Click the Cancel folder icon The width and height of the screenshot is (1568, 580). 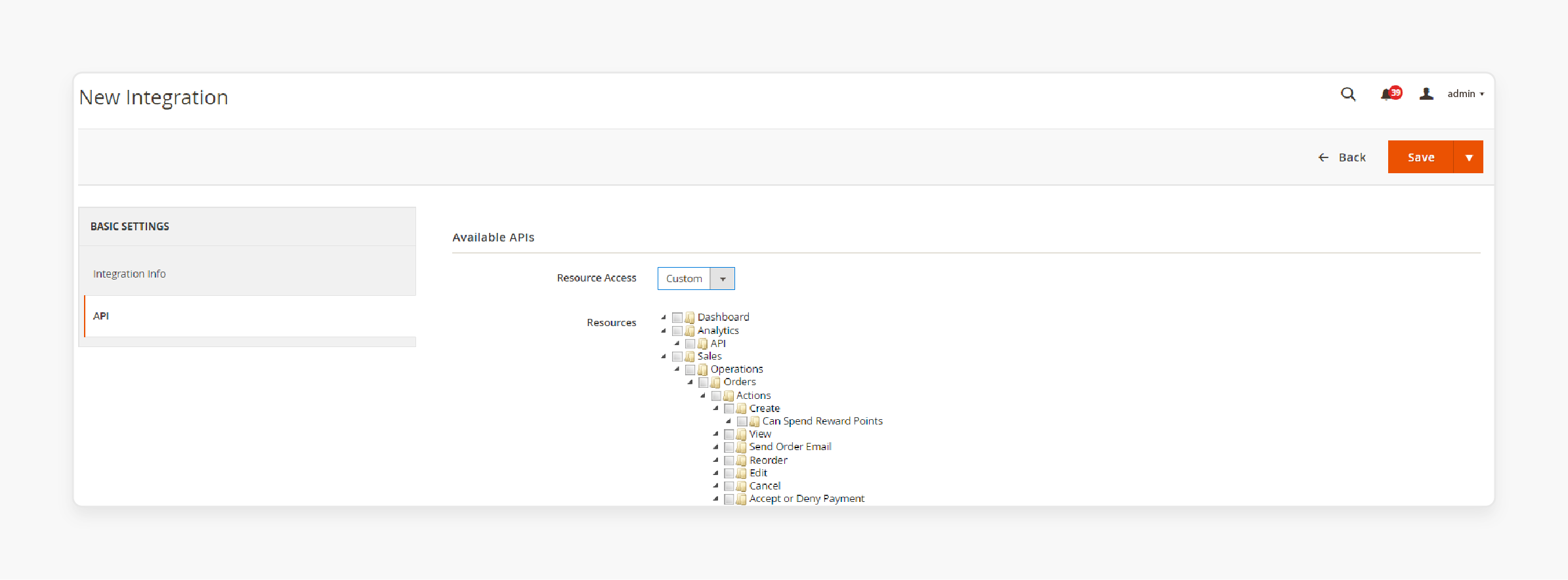742,486
